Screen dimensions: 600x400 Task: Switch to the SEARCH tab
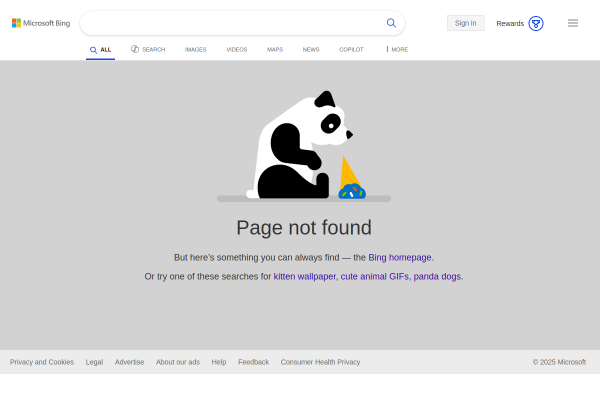[x=148, y=49]
